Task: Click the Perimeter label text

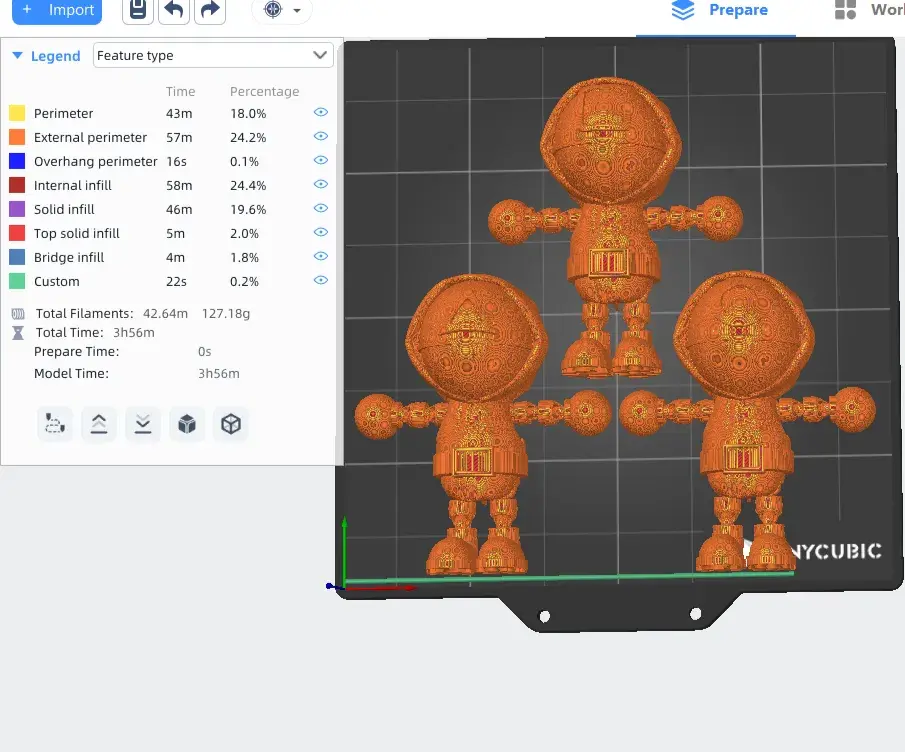Action: 63,113
